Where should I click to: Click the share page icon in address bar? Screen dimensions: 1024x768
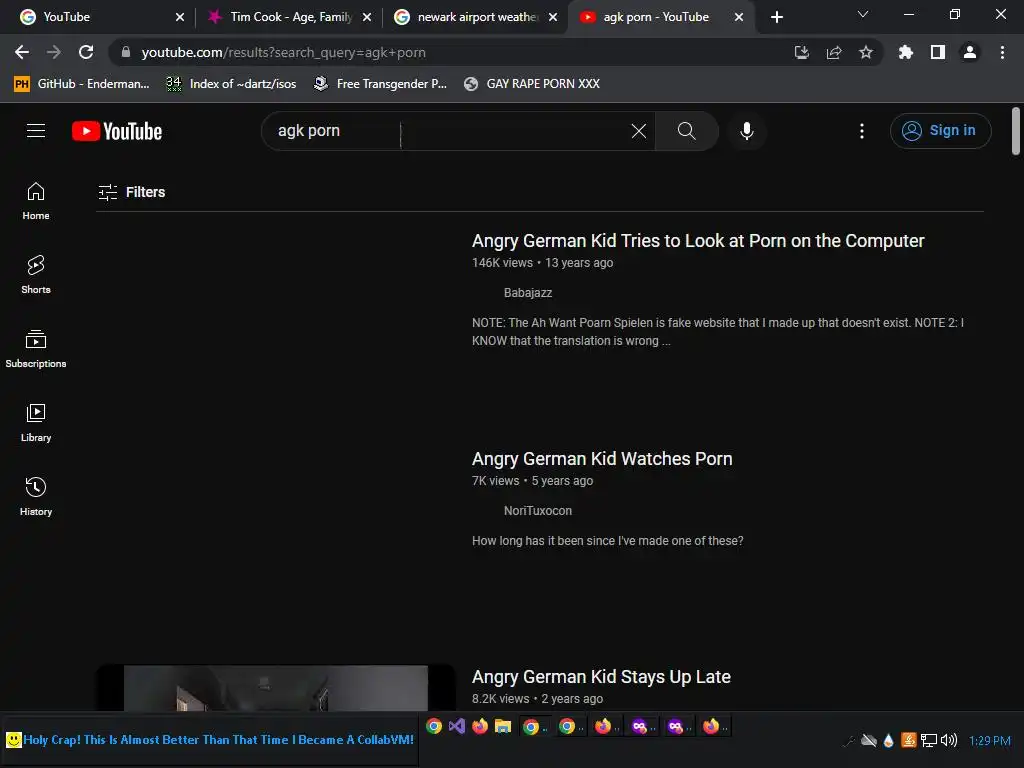(x=833, y=52)
